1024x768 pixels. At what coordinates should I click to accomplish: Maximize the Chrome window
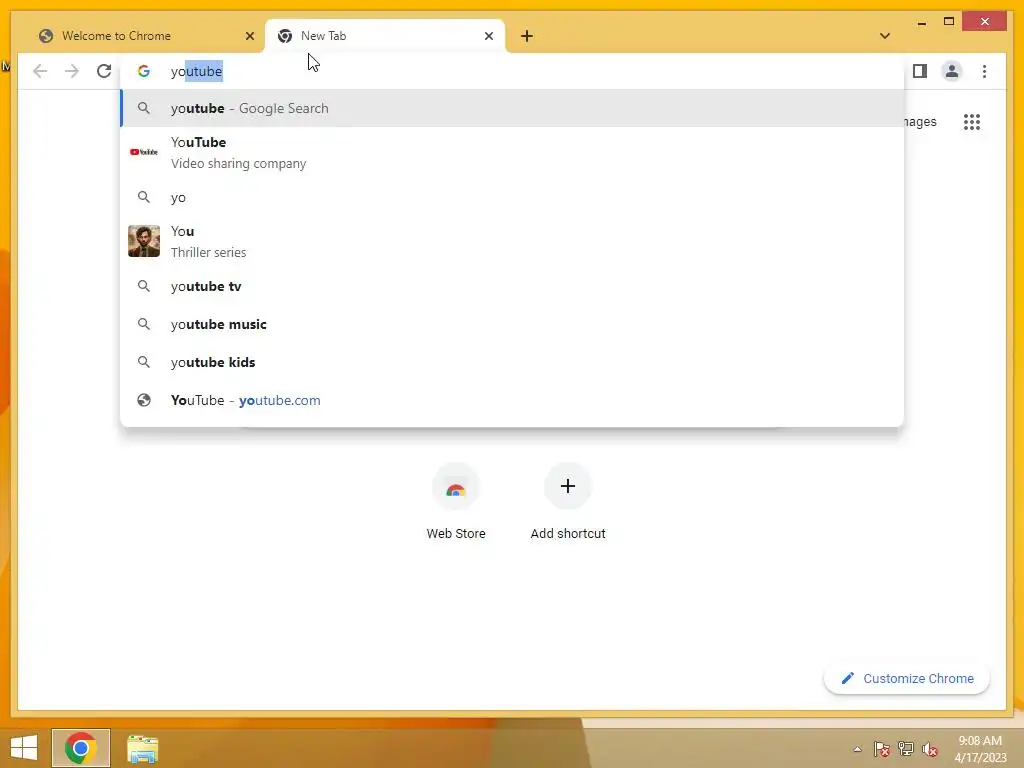coord(949,22)
